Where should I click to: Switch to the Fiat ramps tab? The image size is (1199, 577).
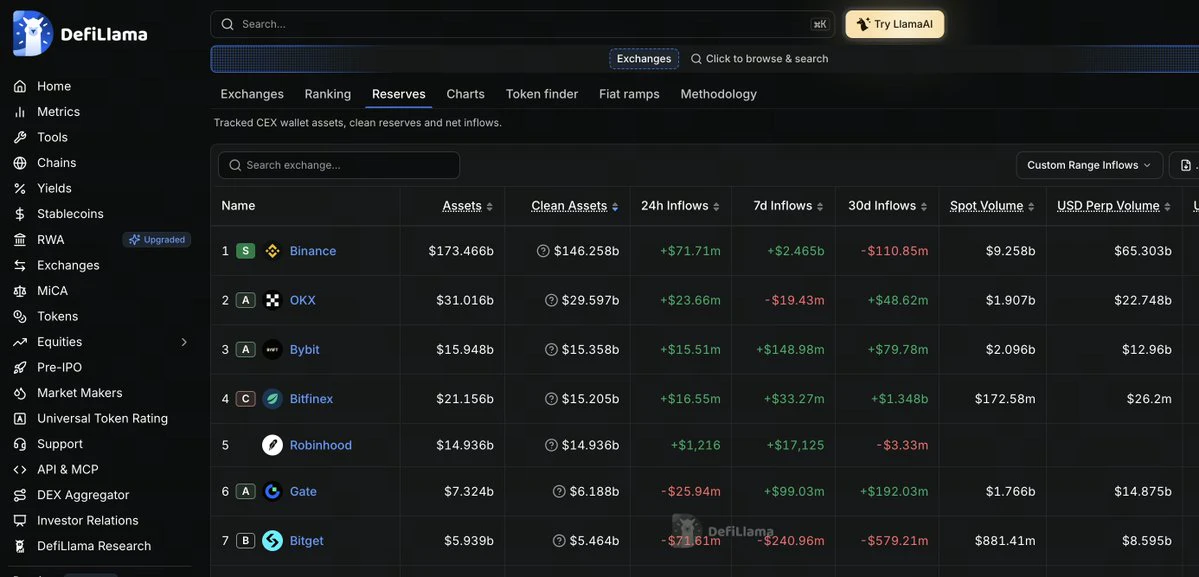click(629, 94)
